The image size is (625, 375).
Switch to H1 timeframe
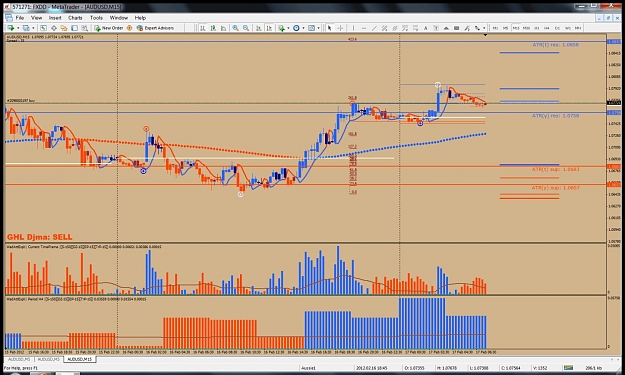(537, 28)
